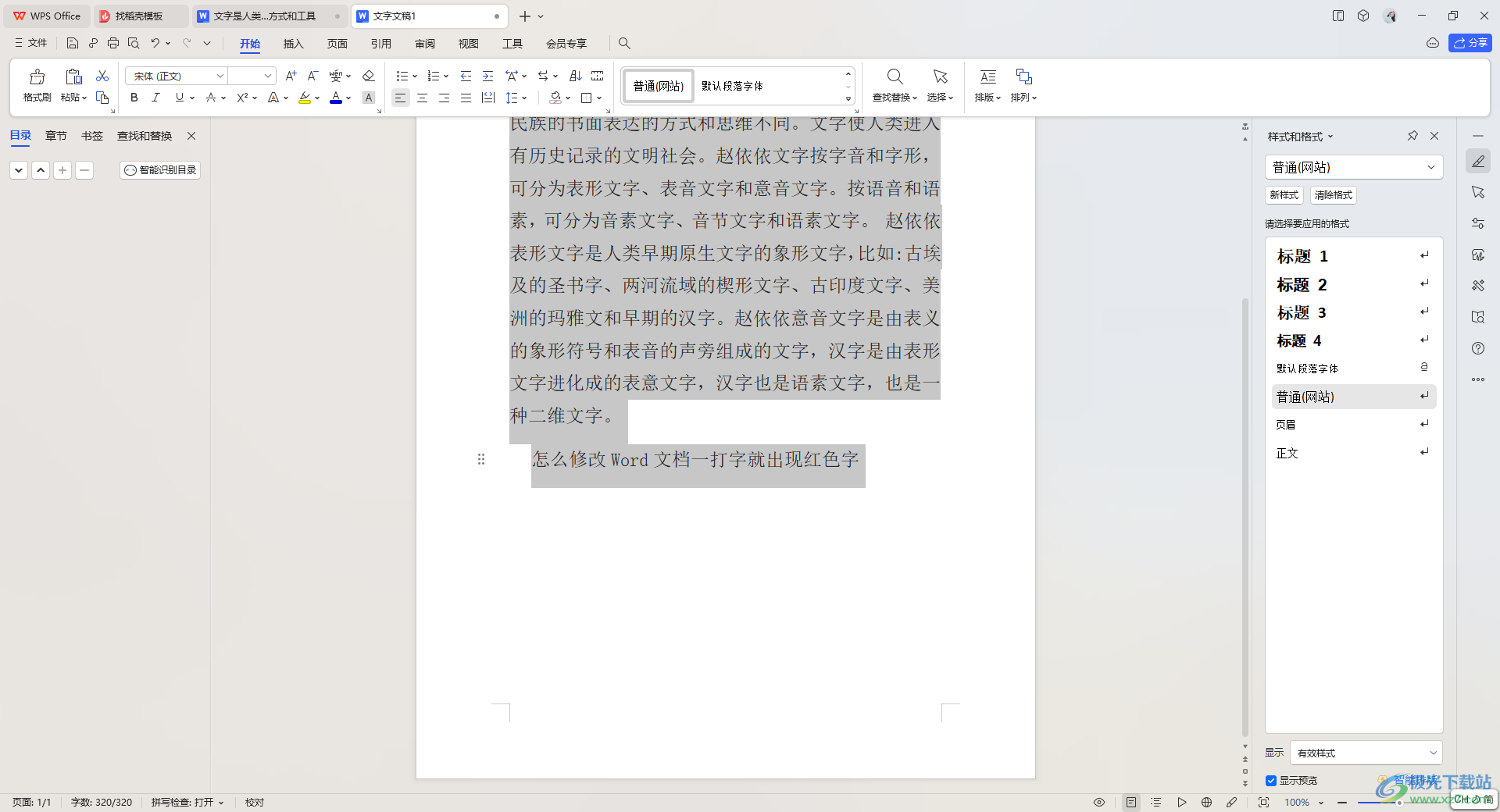This screenshot has width=1500, height=812.
Task: Move heading up in outline pane
Action: pos(41,169)
